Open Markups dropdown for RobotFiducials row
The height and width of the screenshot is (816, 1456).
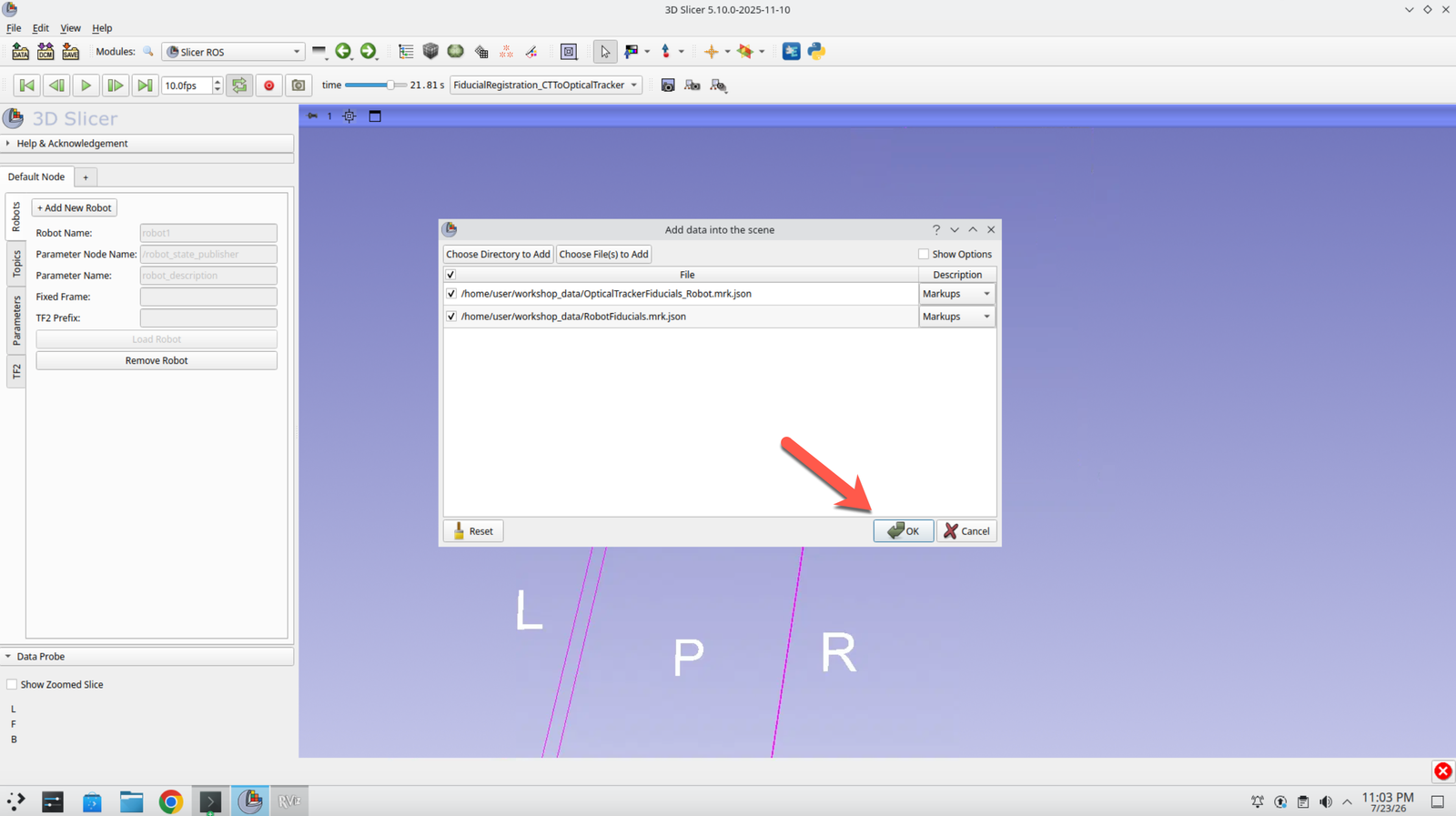click(x=956, y=317)
